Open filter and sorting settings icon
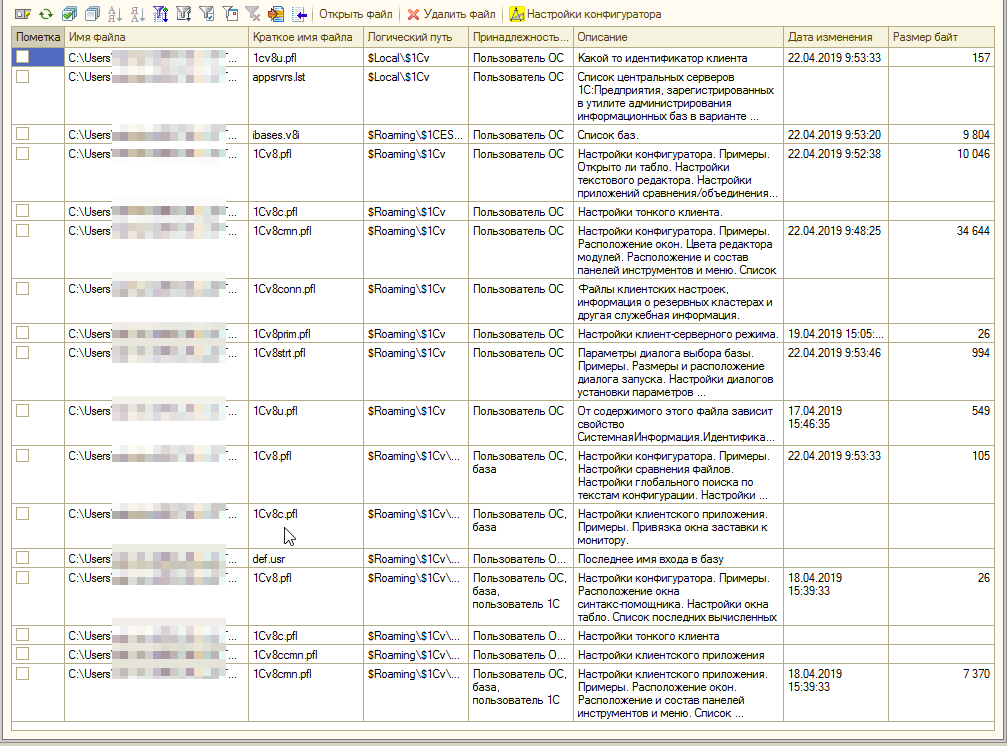Viewport: 1007px width, 746px height. 161,13
